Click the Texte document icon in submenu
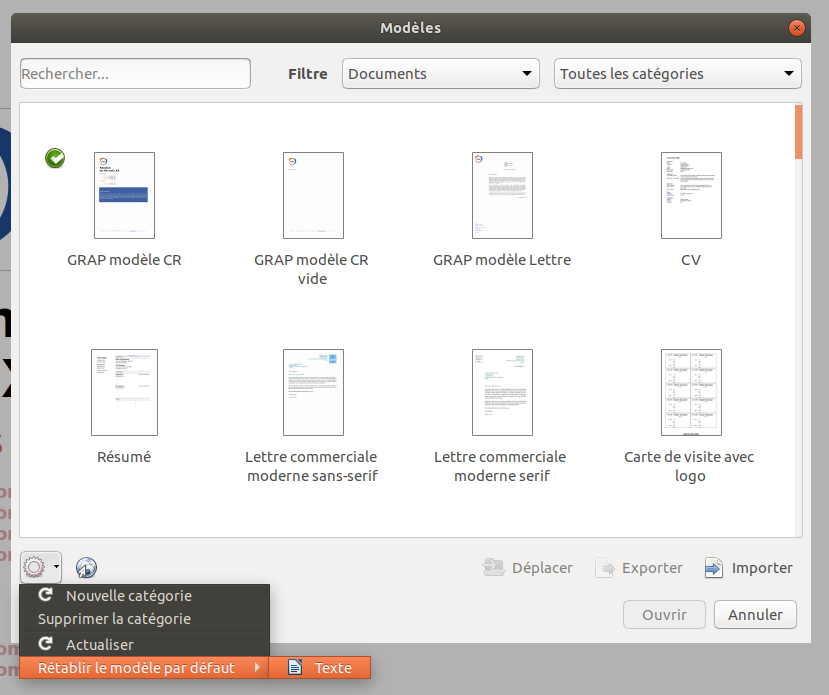This screenshot has width=829, height=695. (295, 668)
